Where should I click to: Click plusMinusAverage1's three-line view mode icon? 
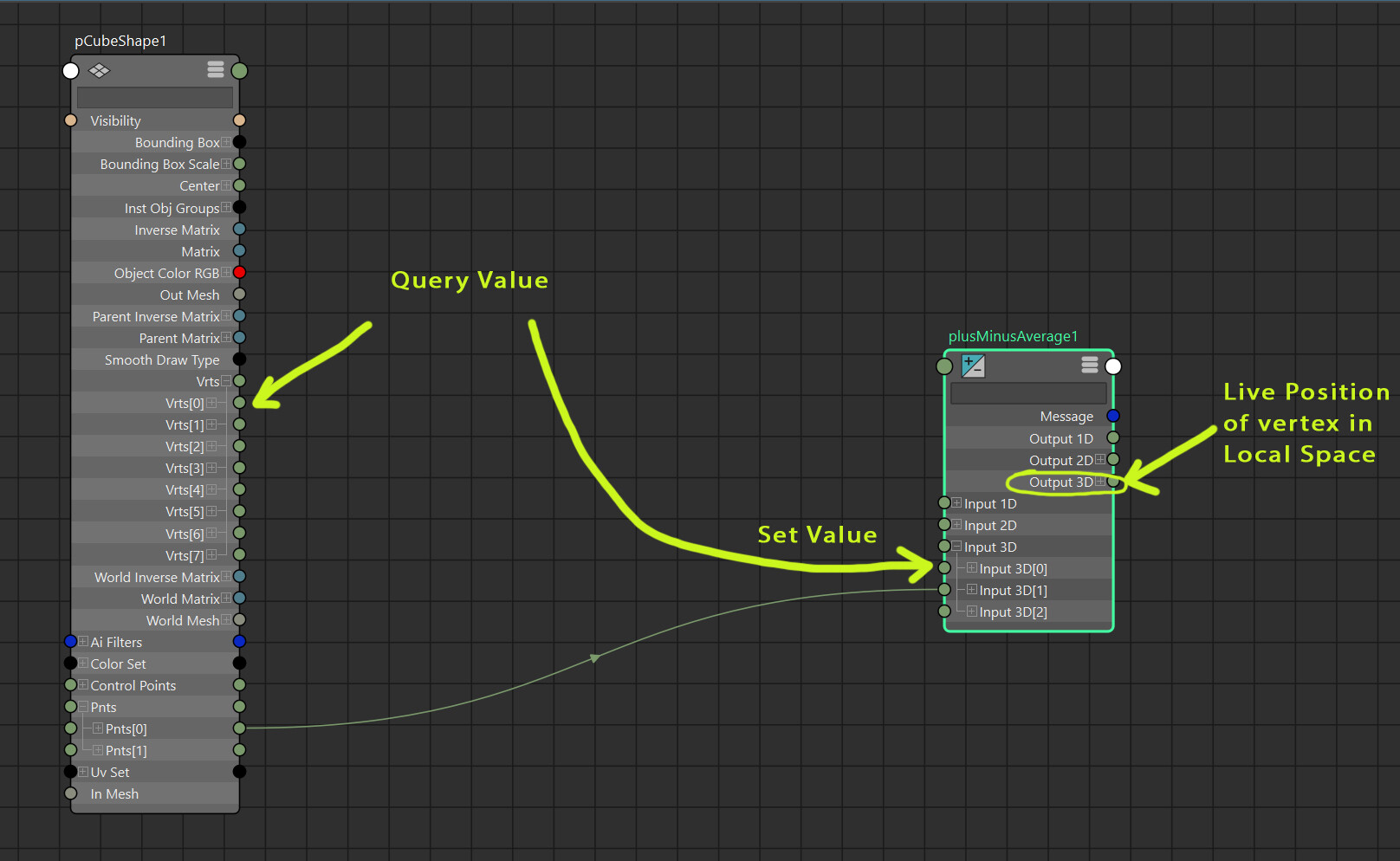click(x=1090, y=366)
